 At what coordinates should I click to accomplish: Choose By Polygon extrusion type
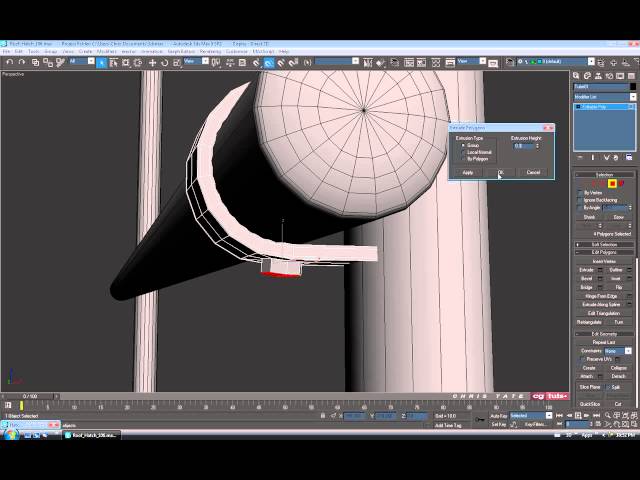point(463,158)
